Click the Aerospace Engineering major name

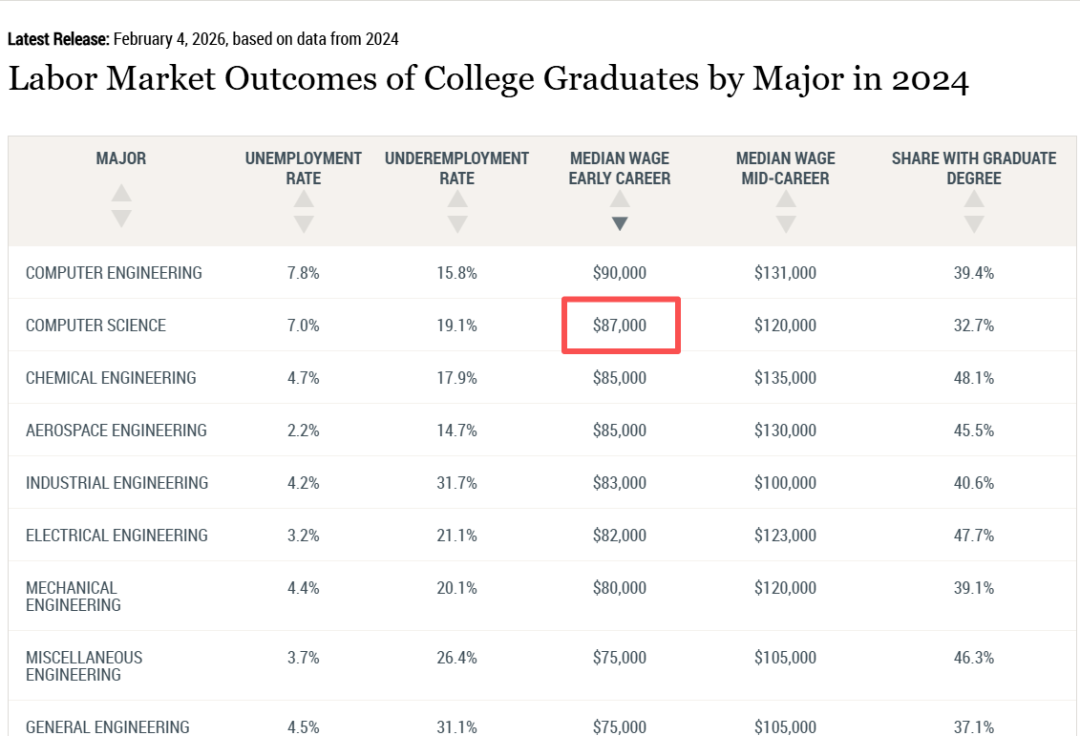tap(116, 430)
